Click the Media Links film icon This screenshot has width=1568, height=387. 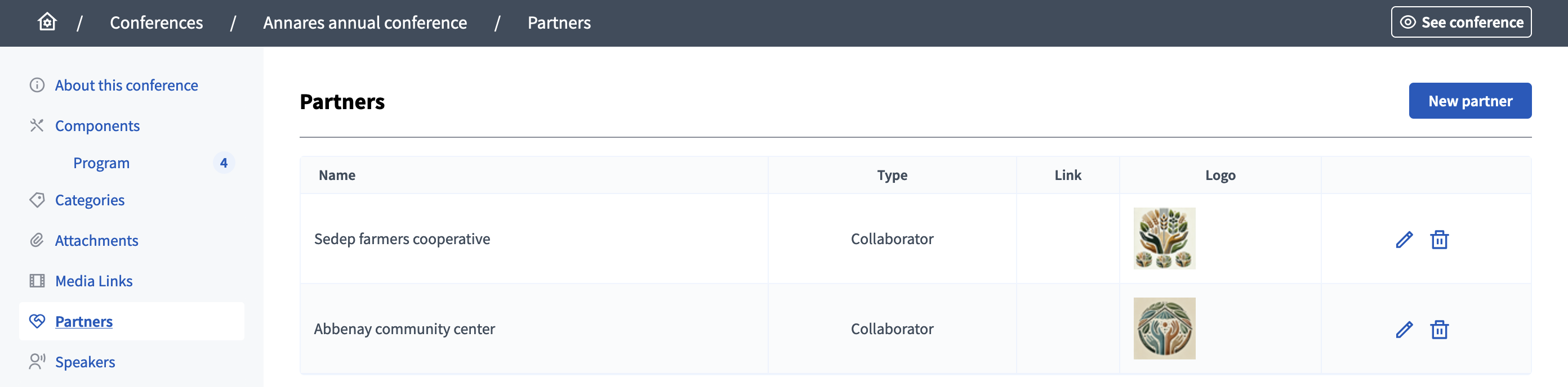pyautogui.click(x=37, y=281)
